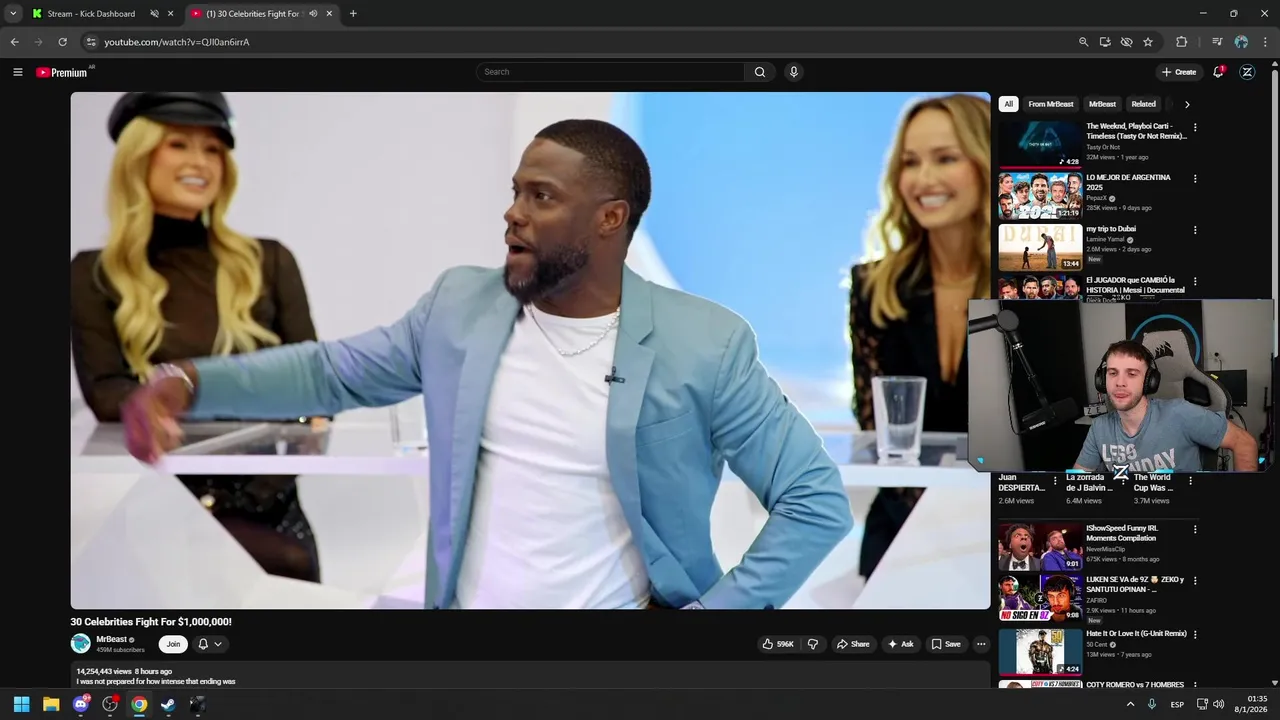Image resolution: width=1280 pixels, height=720 pixels.
Task: Open the Chrome zoom magnifier icon
Action: 1083,42
